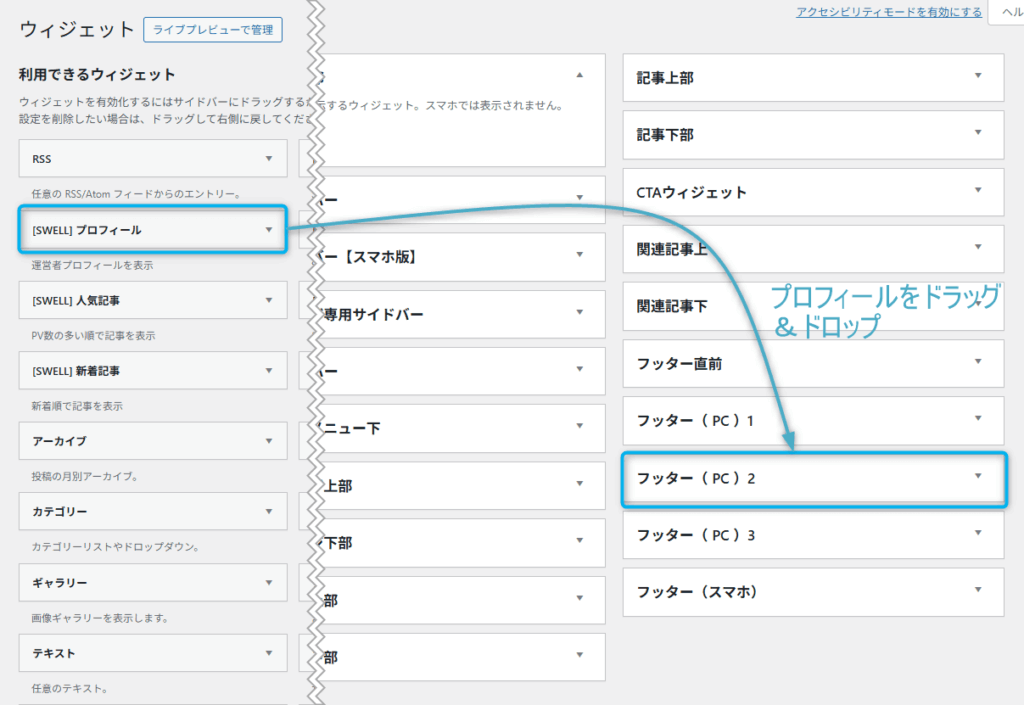The image size is (1024, 705).
Task: Expand the 専用サイドバー area arrow
Action: [580, 312]
